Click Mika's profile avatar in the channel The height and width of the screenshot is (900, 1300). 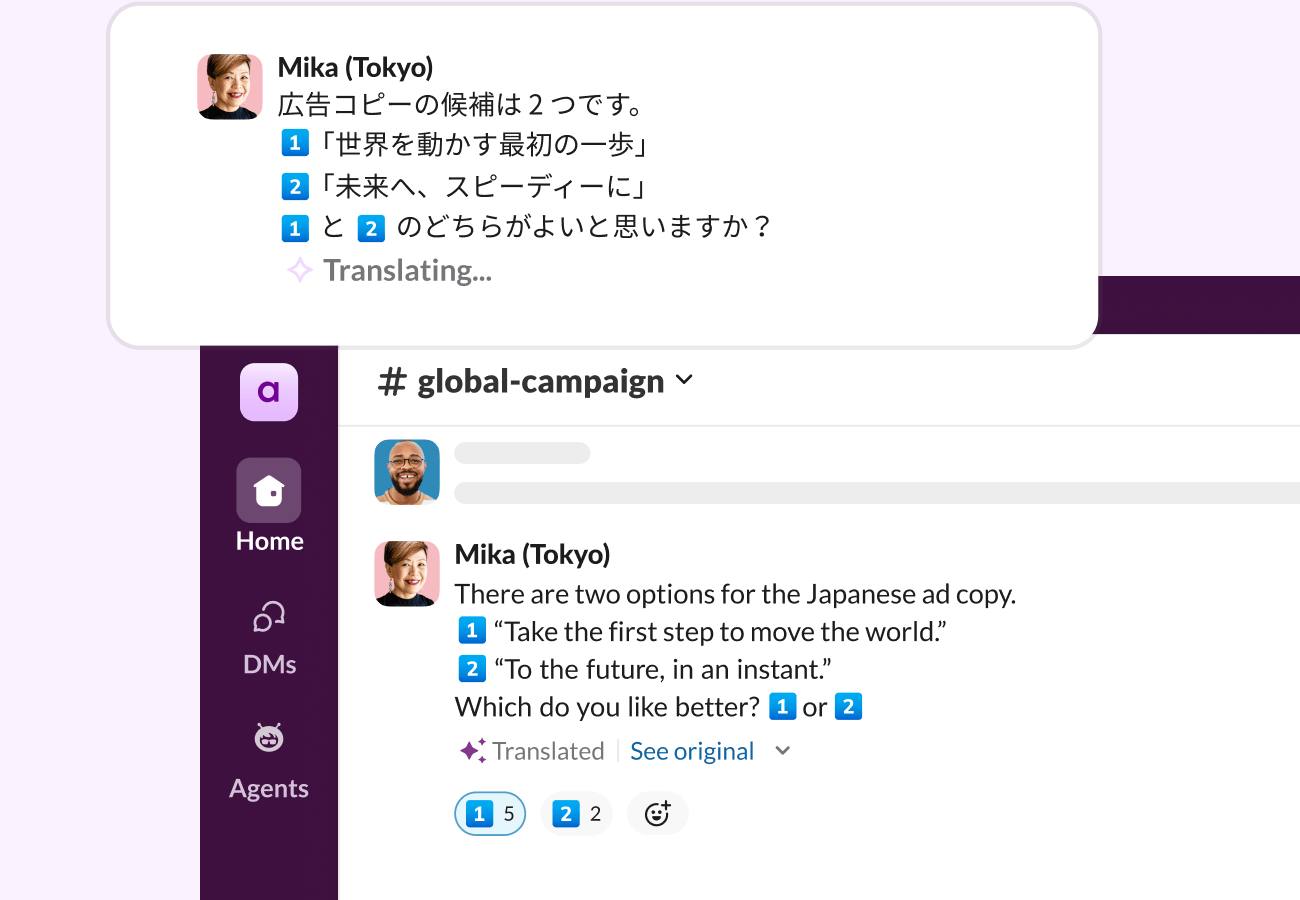[407, 574]
